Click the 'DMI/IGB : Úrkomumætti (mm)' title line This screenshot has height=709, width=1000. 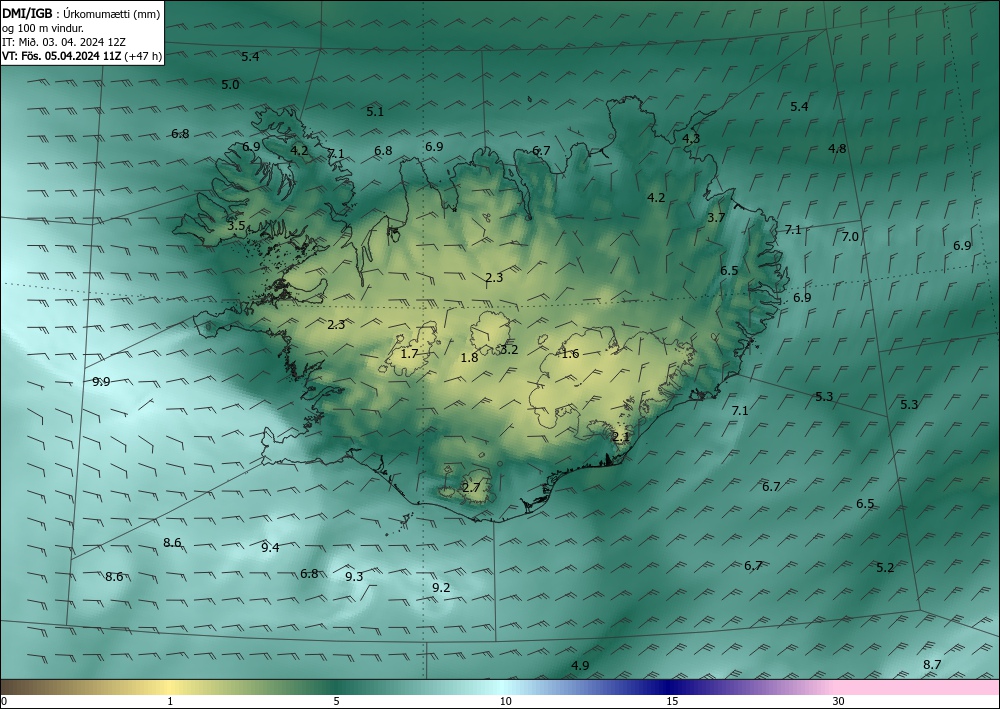pos(81,14)
